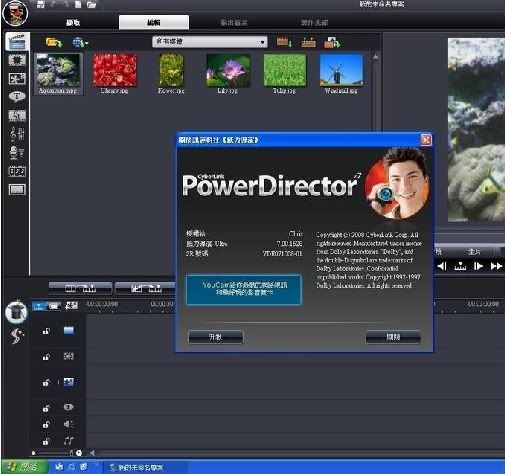Fit movie in timeline view icon
The width and height of the screenshot is (505, 474).
pyautogui.click(x=71, y=305)
